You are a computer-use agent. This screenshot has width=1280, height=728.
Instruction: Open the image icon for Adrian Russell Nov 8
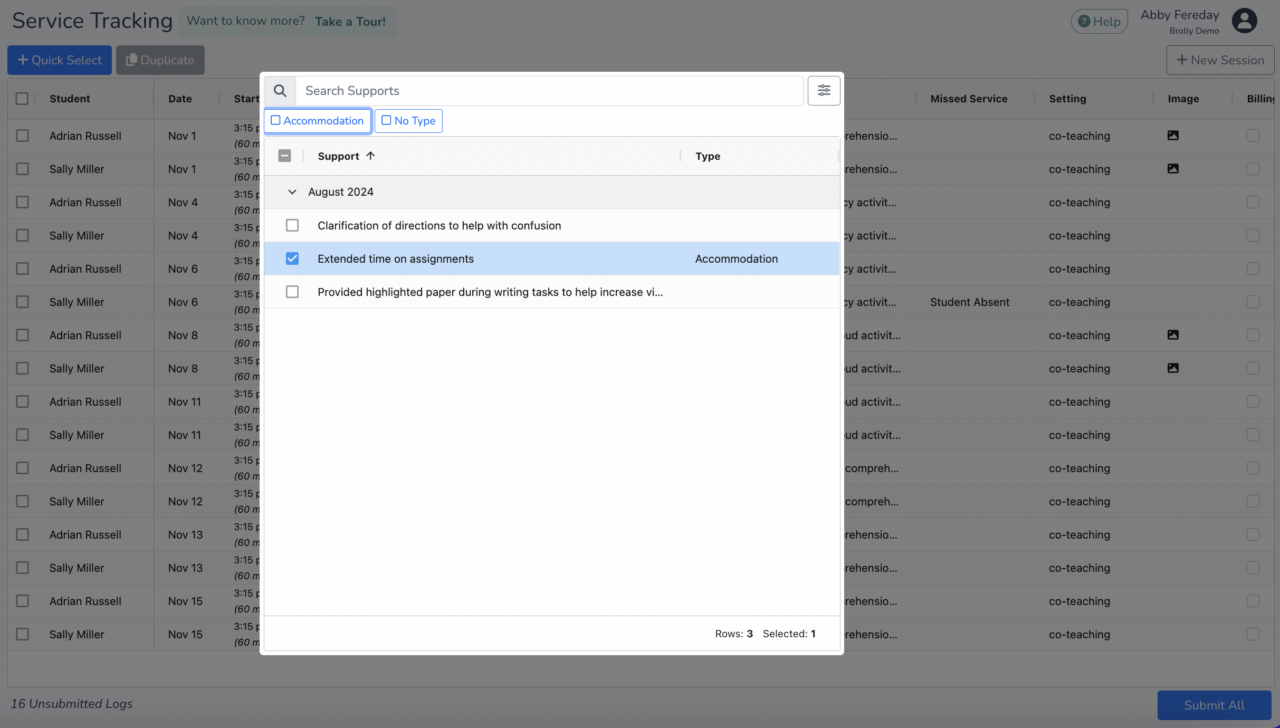pos(1173,336)
